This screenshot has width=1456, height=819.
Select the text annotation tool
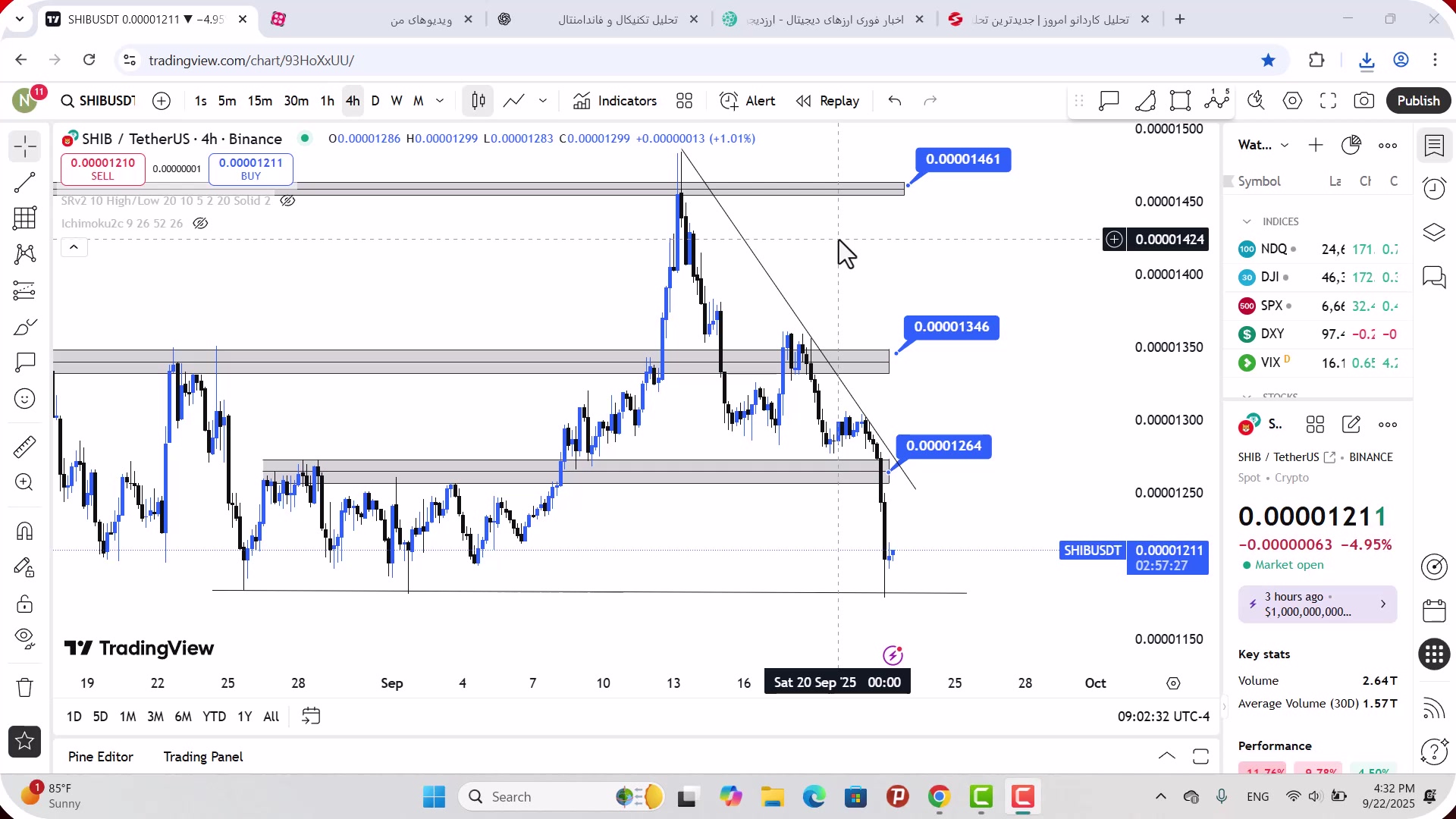pyautogui.click(x=25, y=362)
